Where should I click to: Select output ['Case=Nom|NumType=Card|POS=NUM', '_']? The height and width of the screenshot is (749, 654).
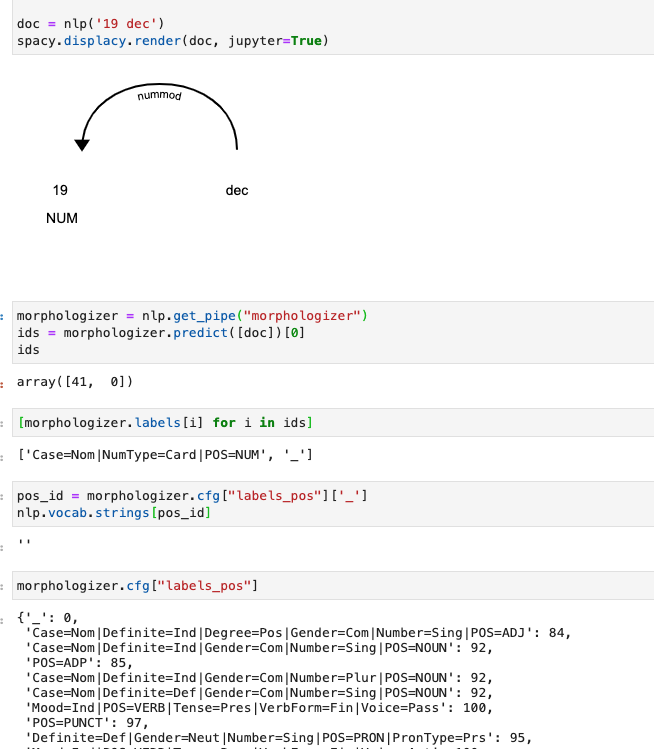(165, 455)
